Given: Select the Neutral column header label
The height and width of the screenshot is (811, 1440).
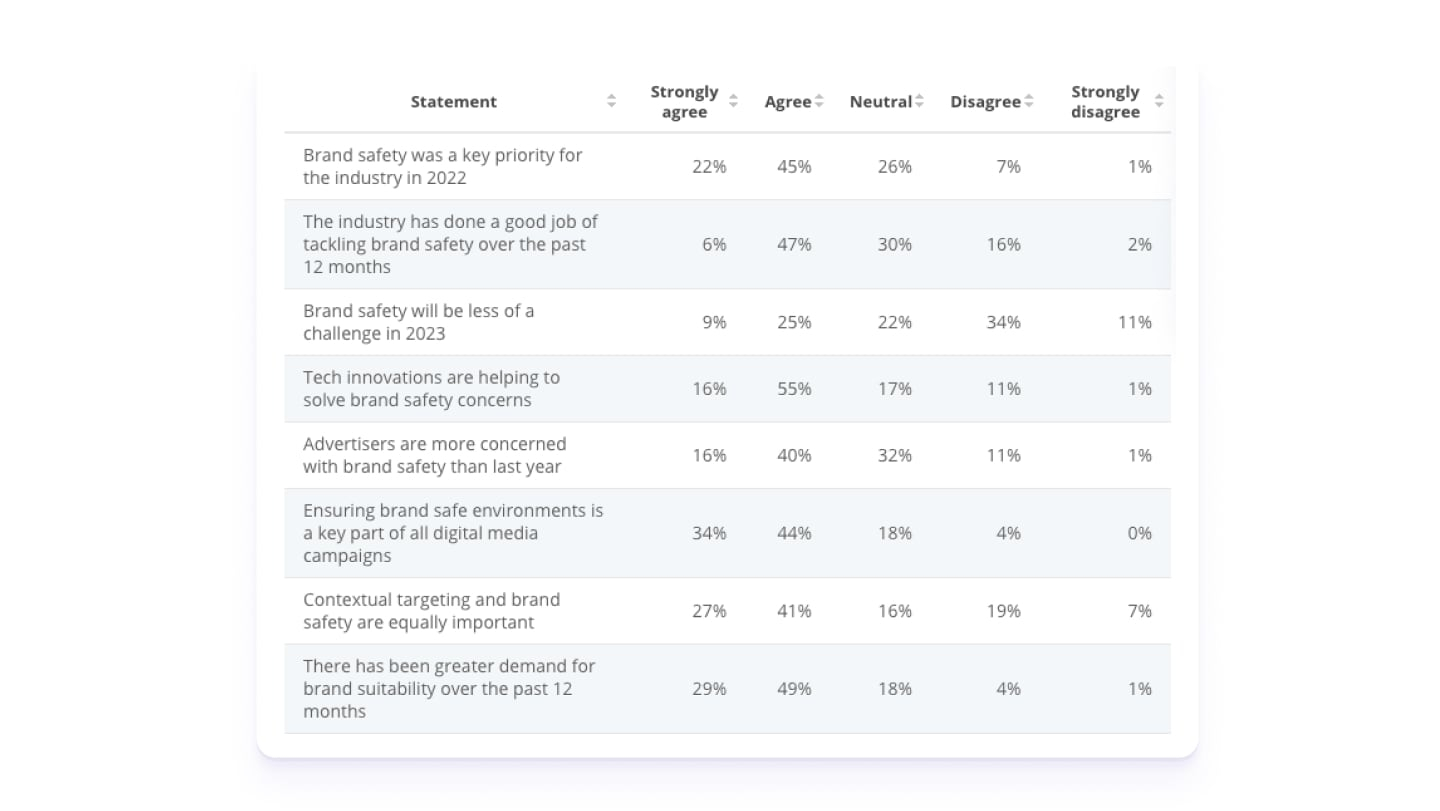Looking at the screenshot, I should 880,101.
